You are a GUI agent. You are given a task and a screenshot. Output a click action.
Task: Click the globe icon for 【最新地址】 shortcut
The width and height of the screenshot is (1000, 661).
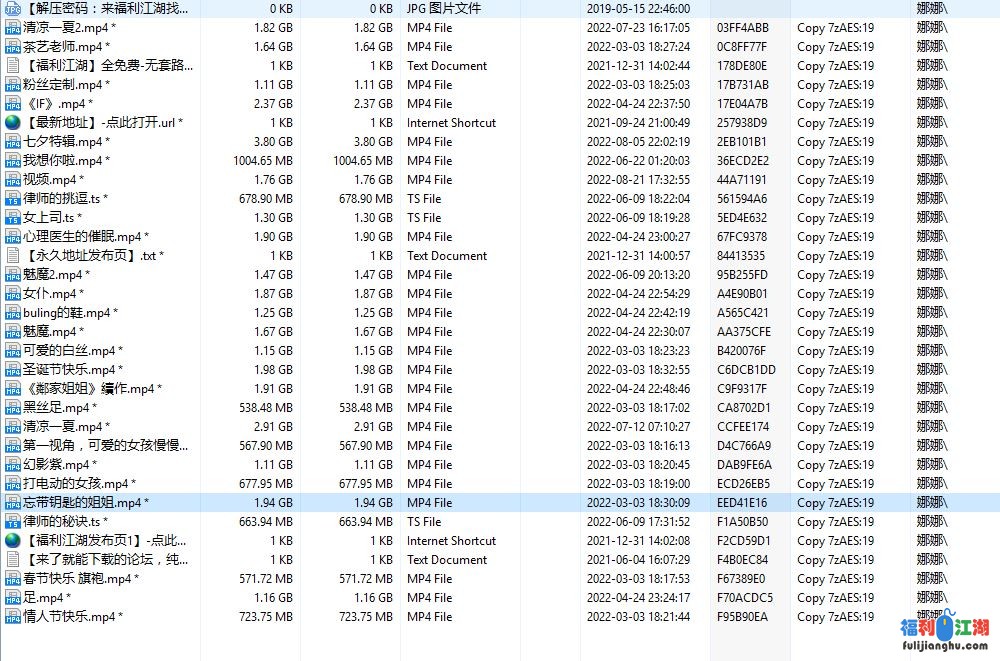pos(13,123)
